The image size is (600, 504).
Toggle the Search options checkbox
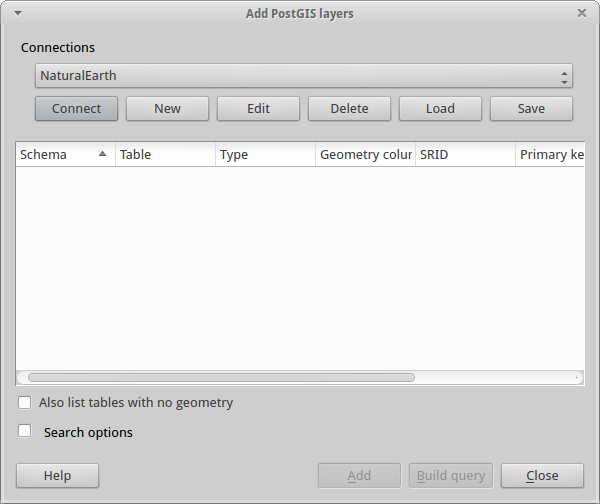point(25,431)
